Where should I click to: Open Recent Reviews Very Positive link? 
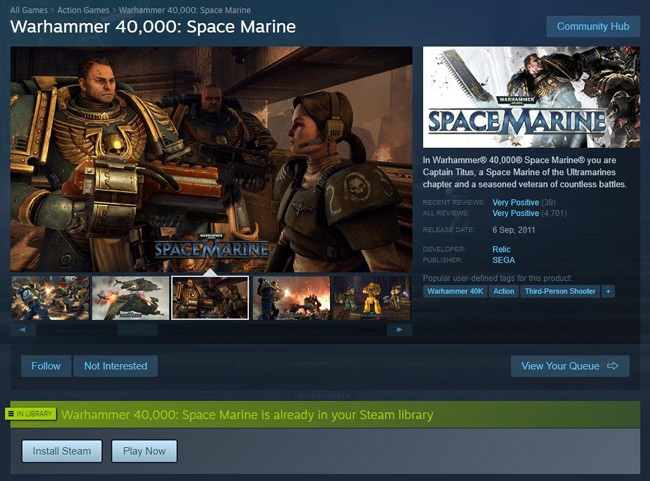click(x=515, y=202)
